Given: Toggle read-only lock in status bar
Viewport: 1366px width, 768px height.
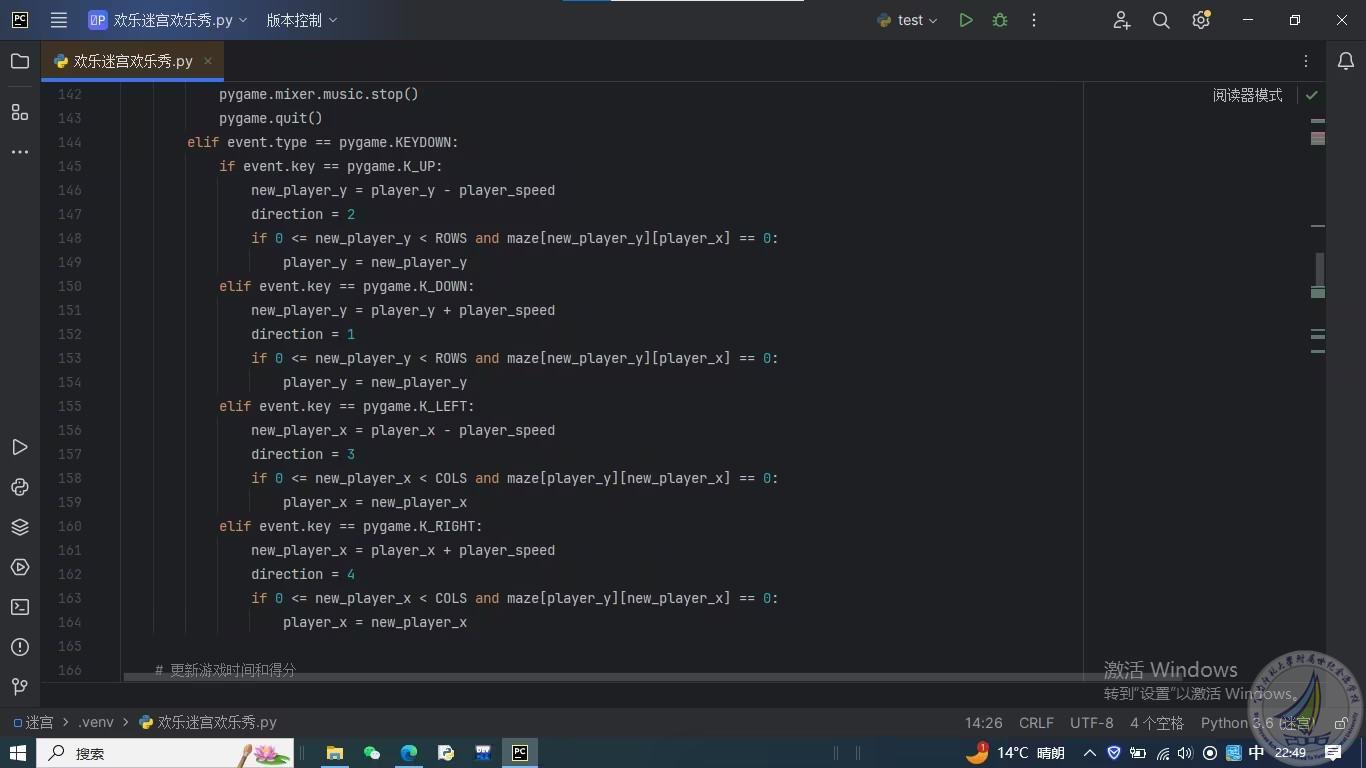Looking at the screenshot, I should 1341,723.
